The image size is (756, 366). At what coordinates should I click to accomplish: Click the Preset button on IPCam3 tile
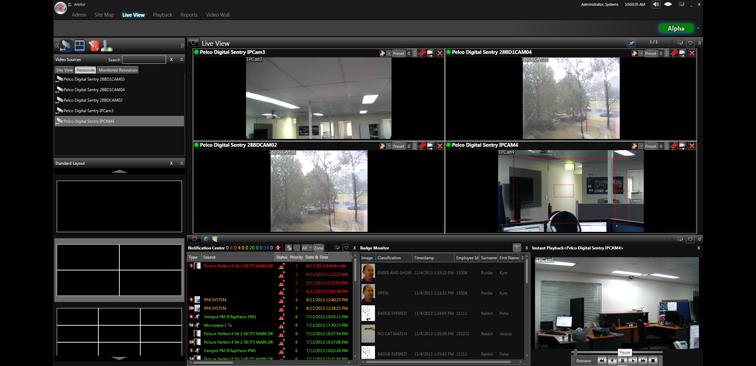398,53
